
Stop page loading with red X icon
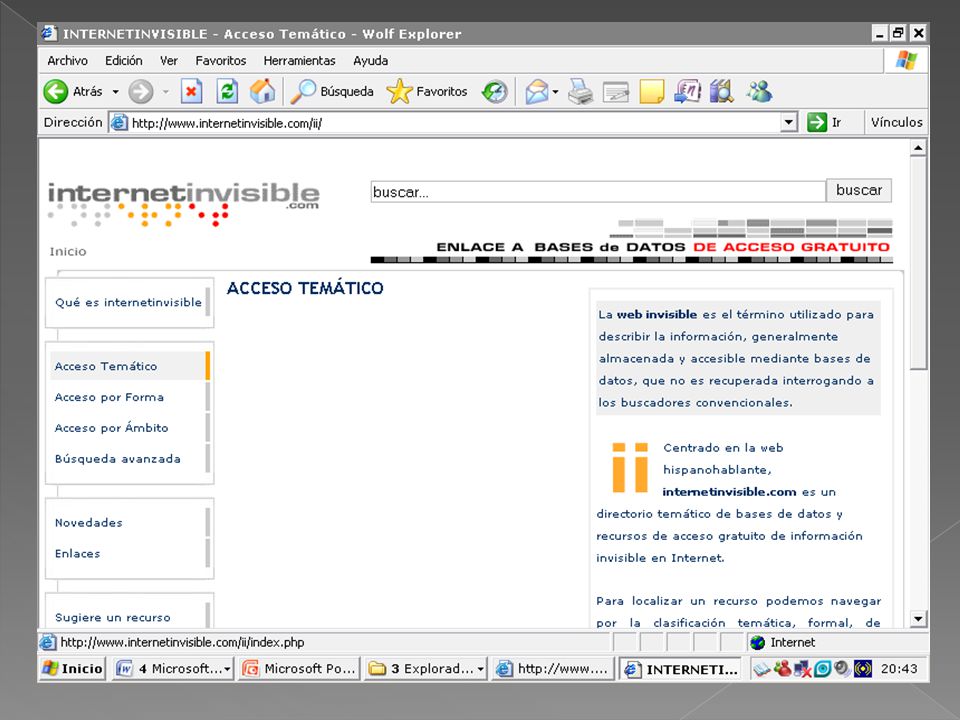point(191,92)
